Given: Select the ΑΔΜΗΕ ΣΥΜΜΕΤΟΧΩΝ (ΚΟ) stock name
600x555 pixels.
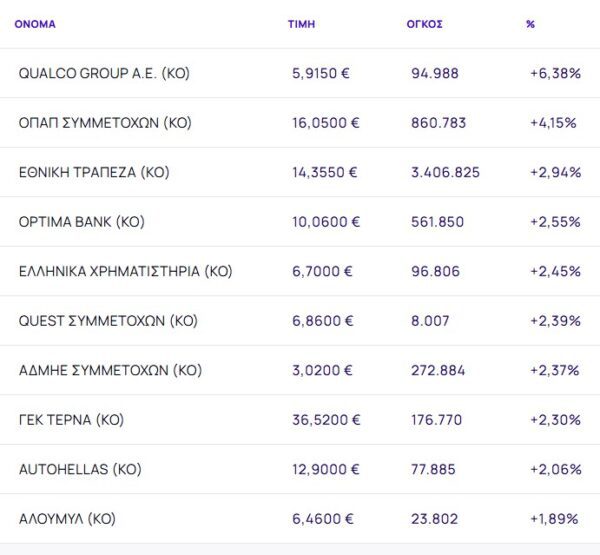Looking at the screenshot, I should click(x=110, y=370).
